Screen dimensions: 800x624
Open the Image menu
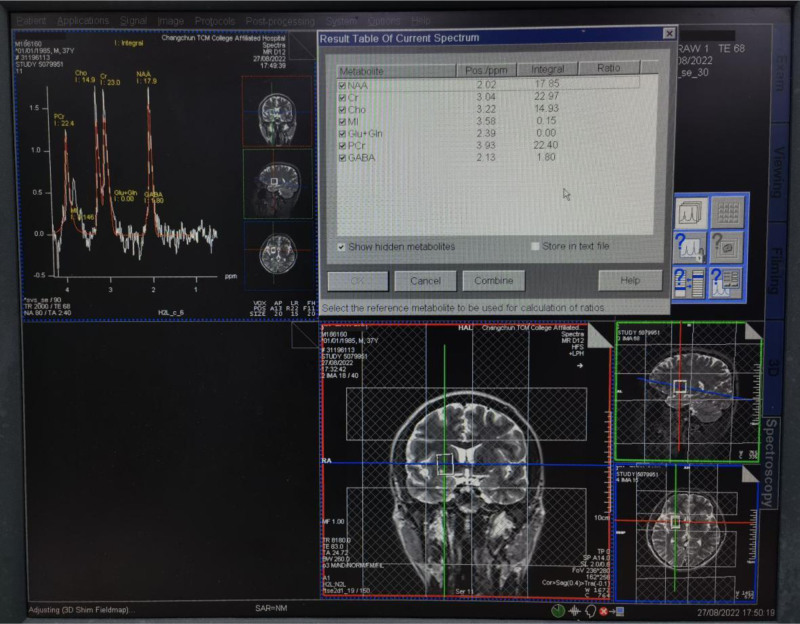tap(170, 21)
